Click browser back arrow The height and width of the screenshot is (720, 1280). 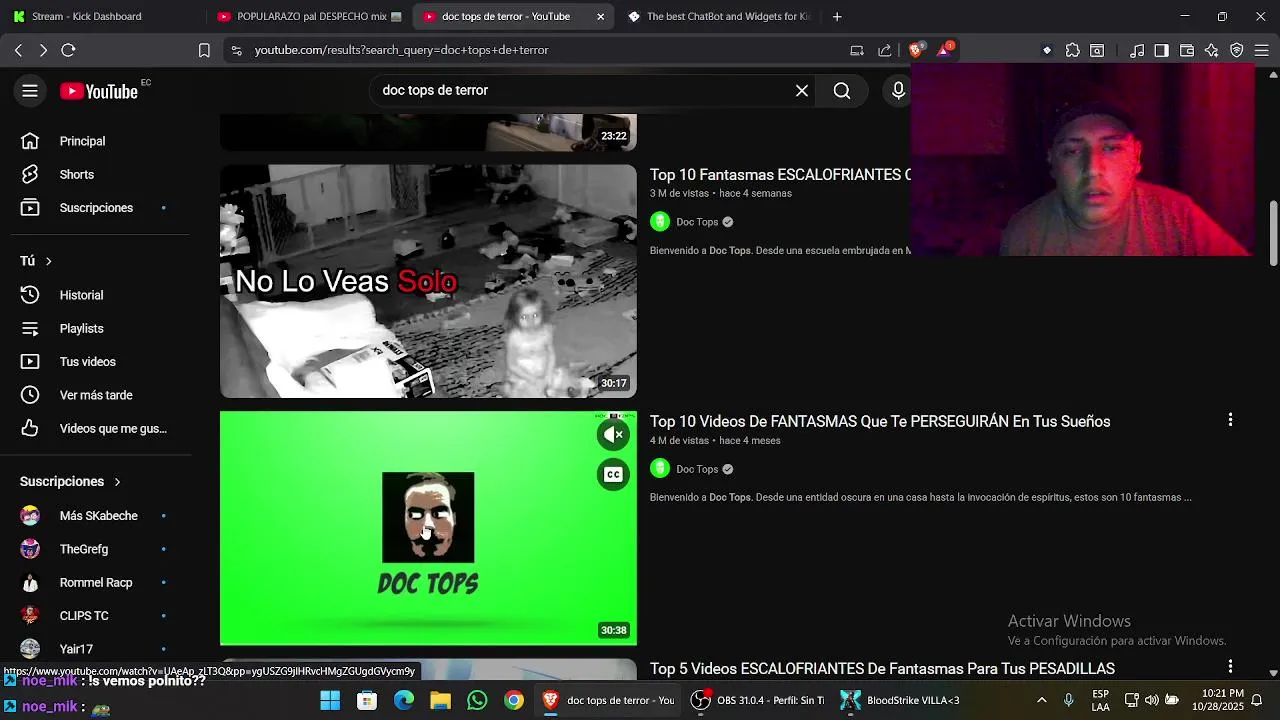(x=18, y=50)
